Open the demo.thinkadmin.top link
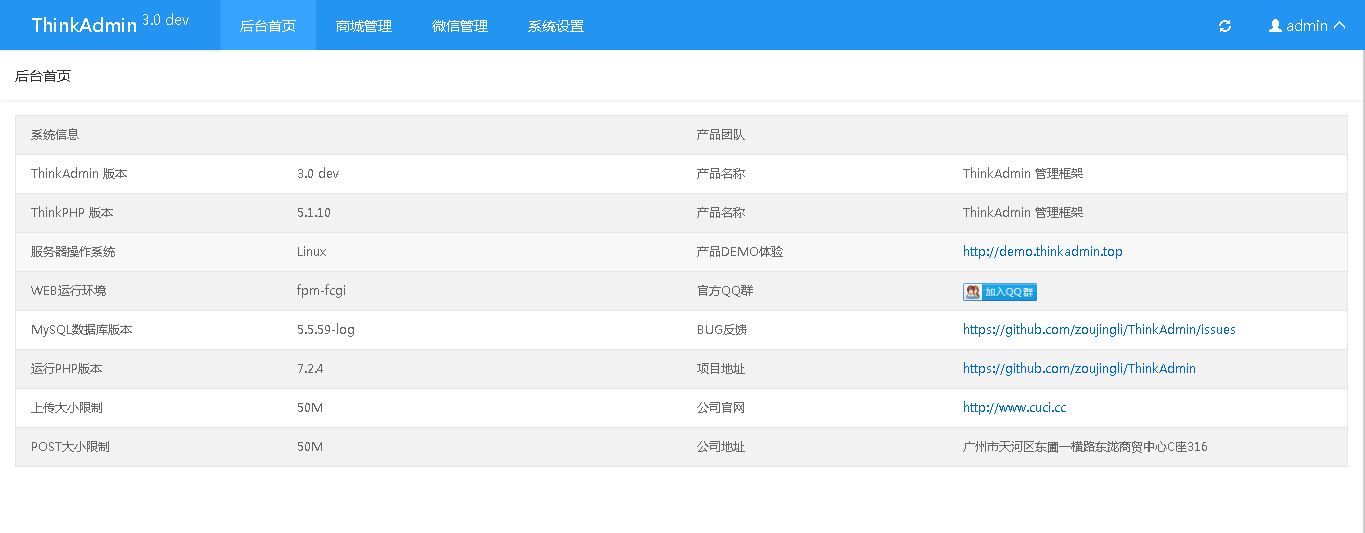The image size is (1365, 533). pyautogui.click(x=1043, y=252)
